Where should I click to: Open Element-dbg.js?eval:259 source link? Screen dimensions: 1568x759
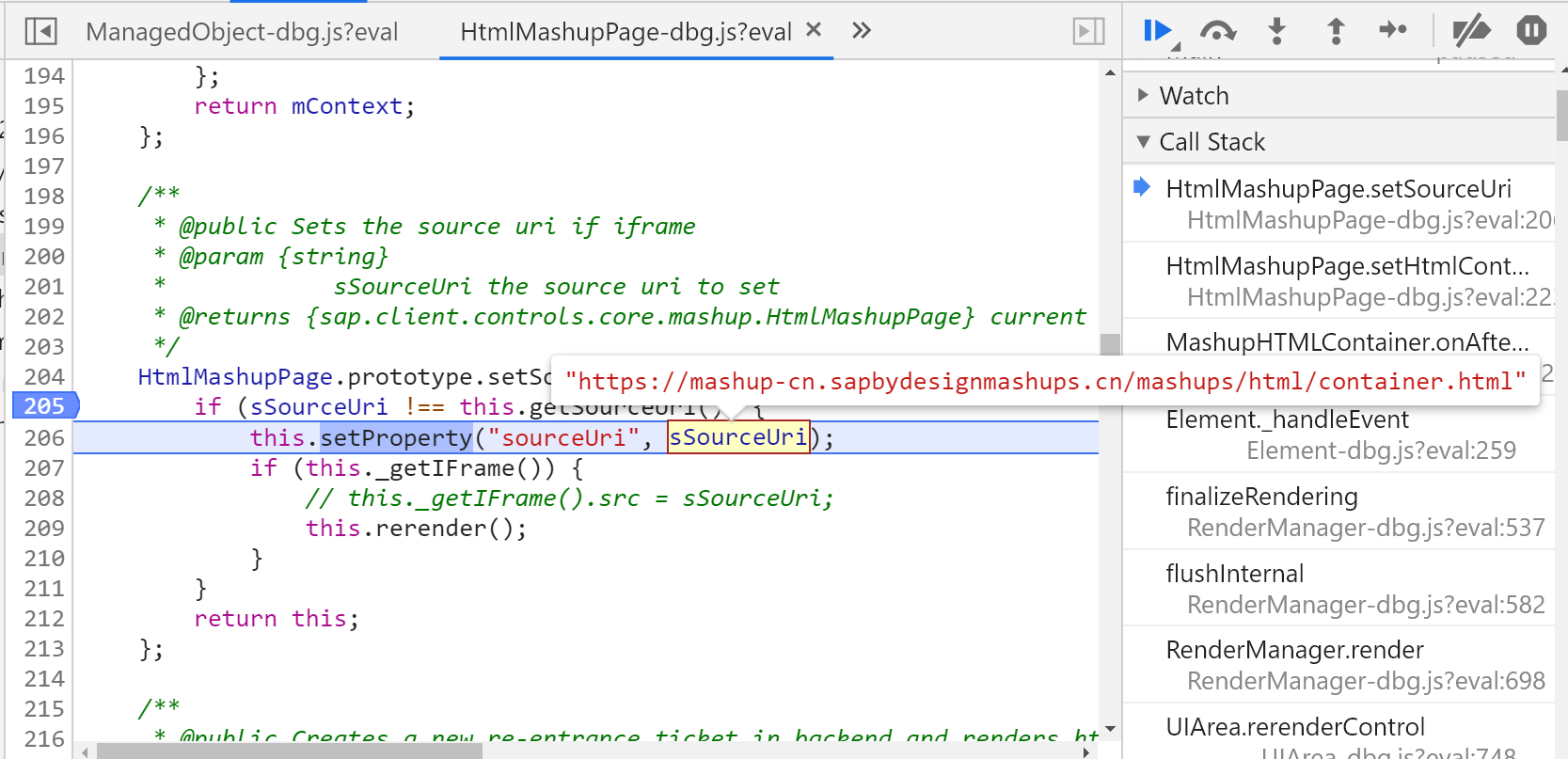click(1381, 451)
